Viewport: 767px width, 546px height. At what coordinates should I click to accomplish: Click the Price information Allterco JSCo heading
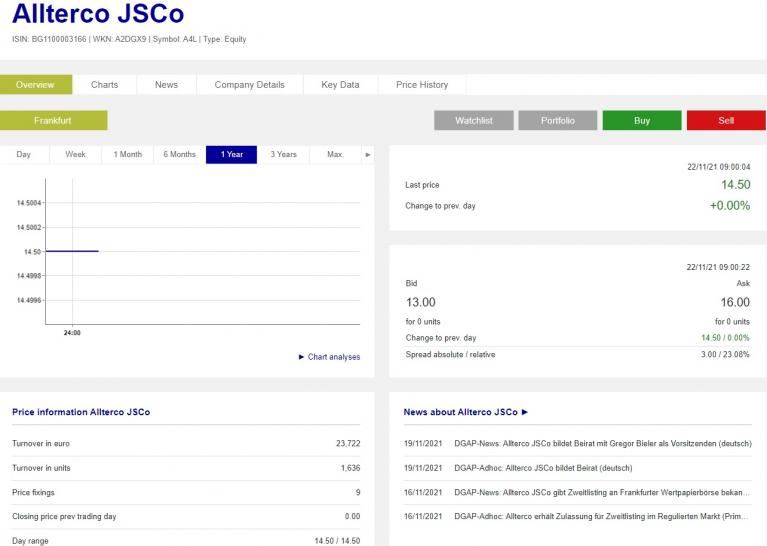(x=81, y=412)
